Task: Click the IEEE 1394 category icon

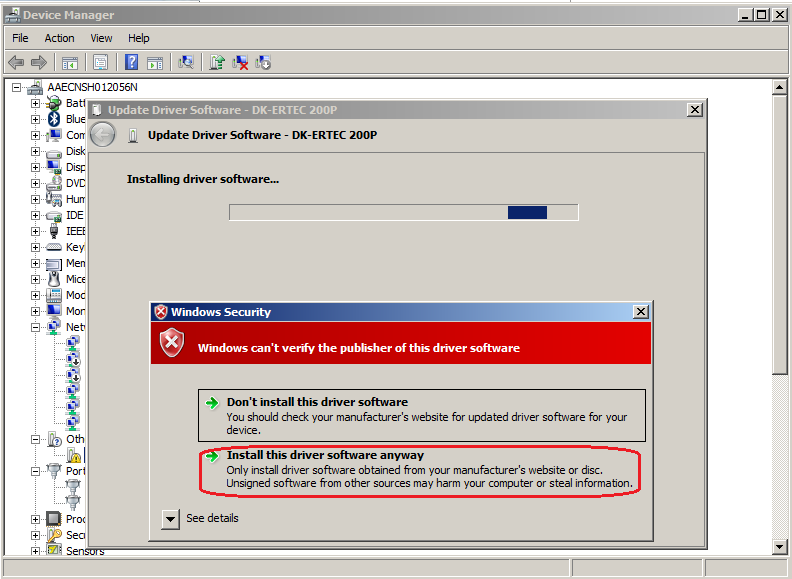Action: pos(54,231)
